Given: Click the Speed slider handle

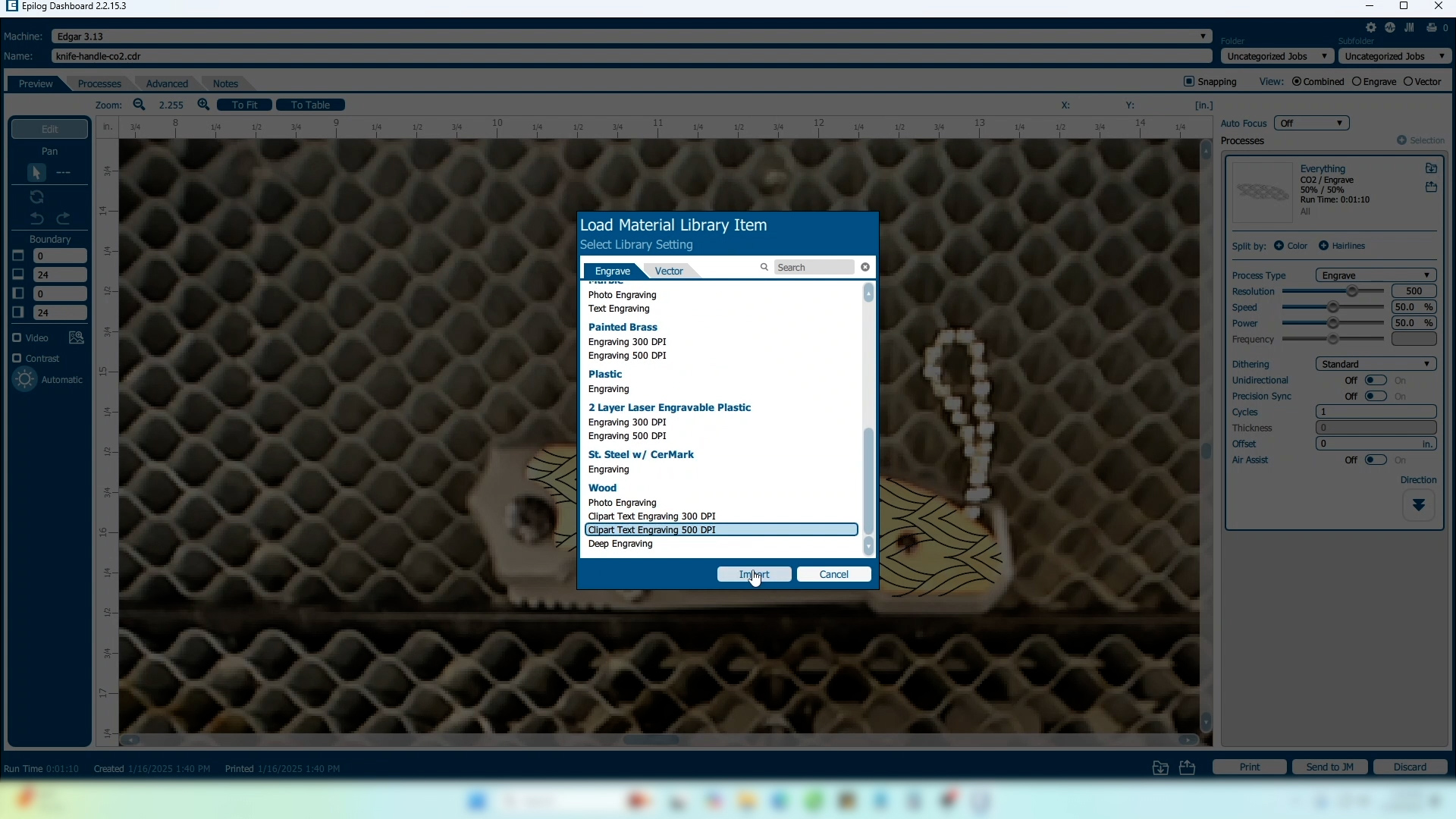Looking at the screenshot, I should (1333, 307).
